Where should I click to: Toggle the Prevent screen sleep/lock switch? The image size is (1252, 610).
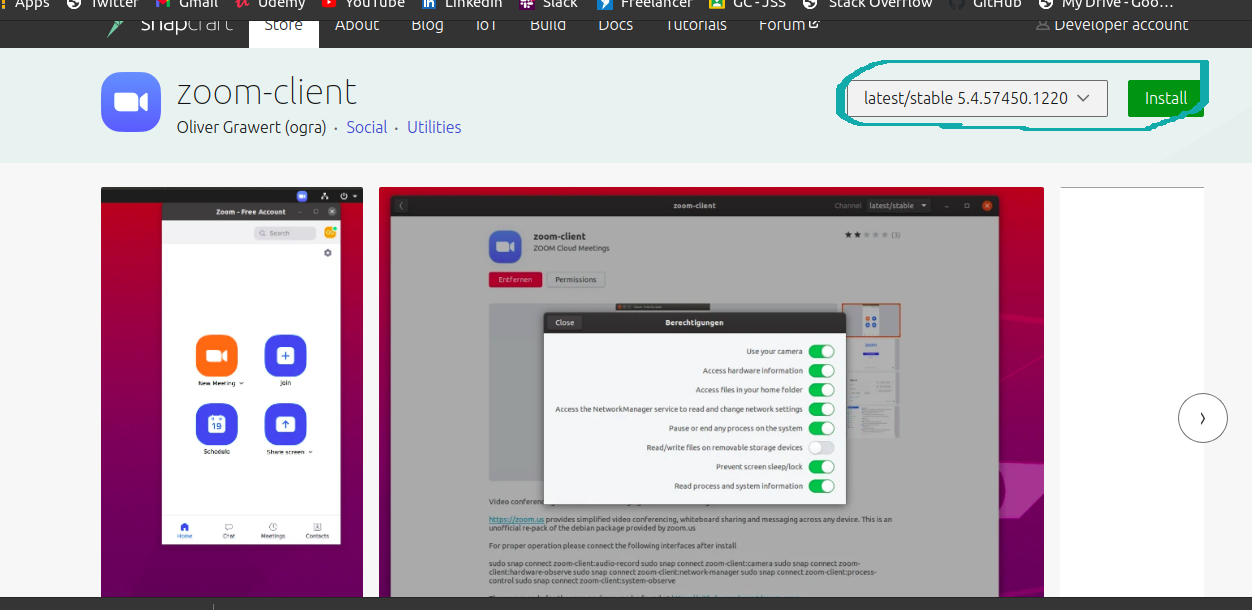(821, 467)
